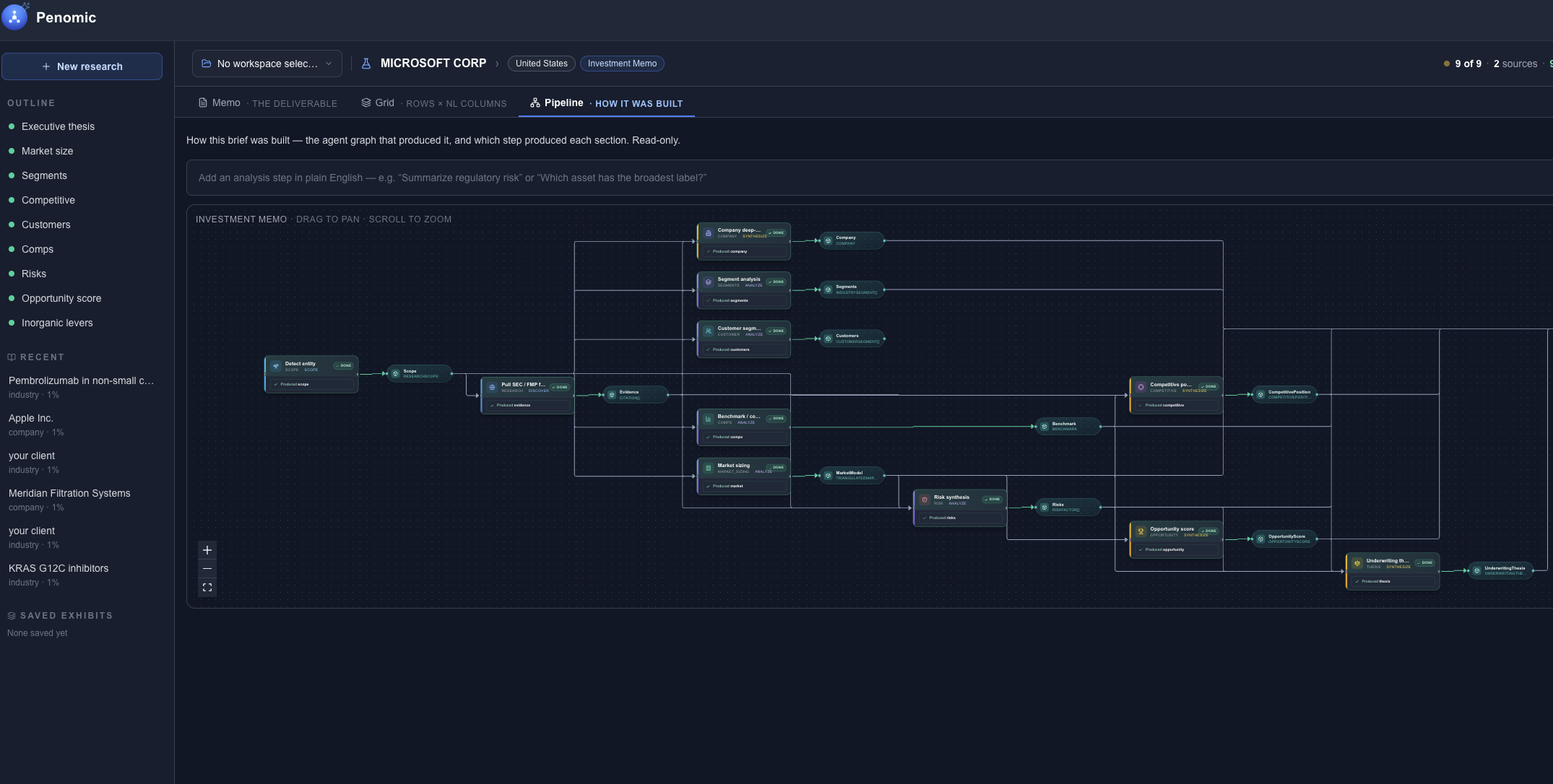Click the Risk synthesis node icon
This screenshot has height=784, width=1553.
(925, 500)
